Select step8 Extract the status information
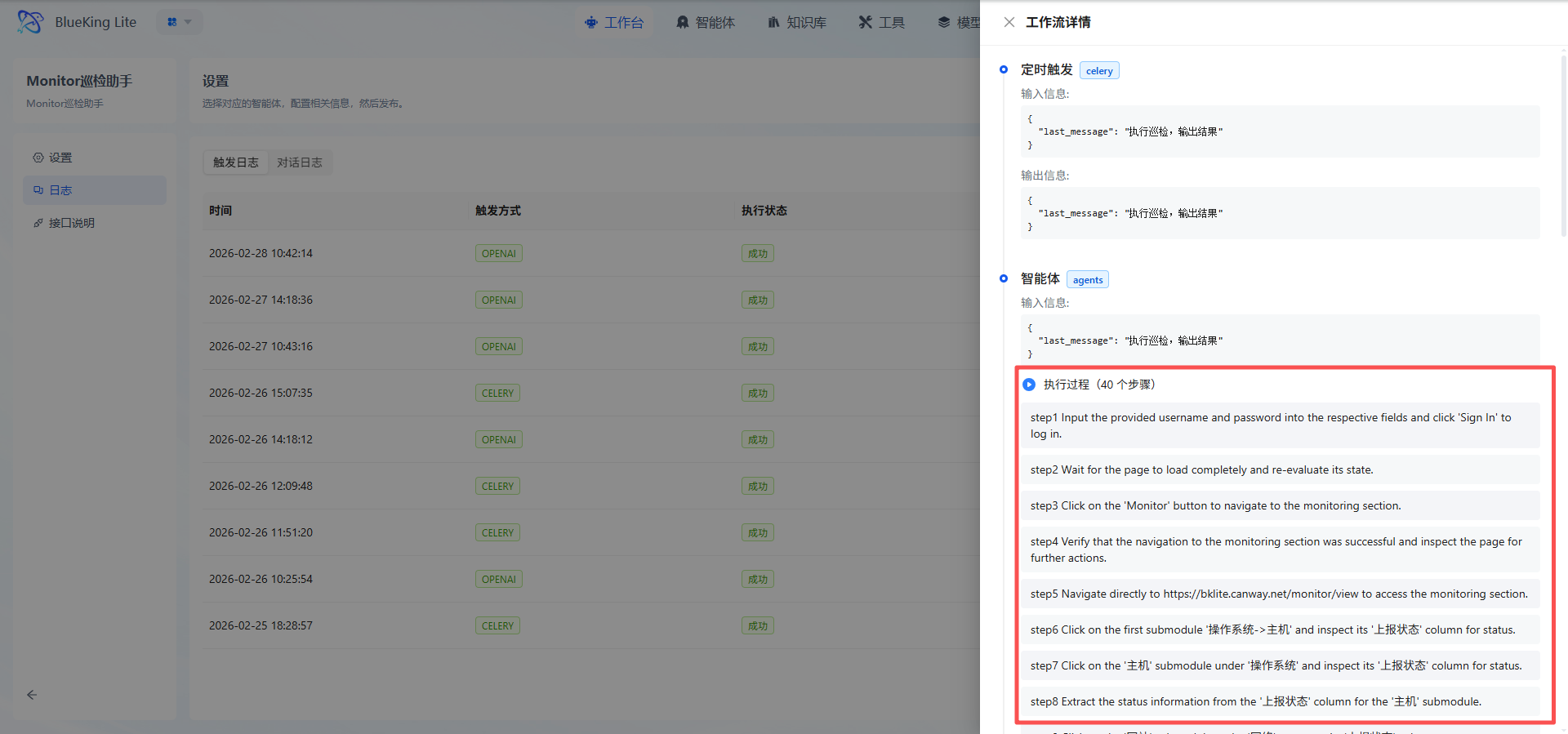This screenshot has width=1568, height=734. pyautogui.click(x=1281, y=701)
